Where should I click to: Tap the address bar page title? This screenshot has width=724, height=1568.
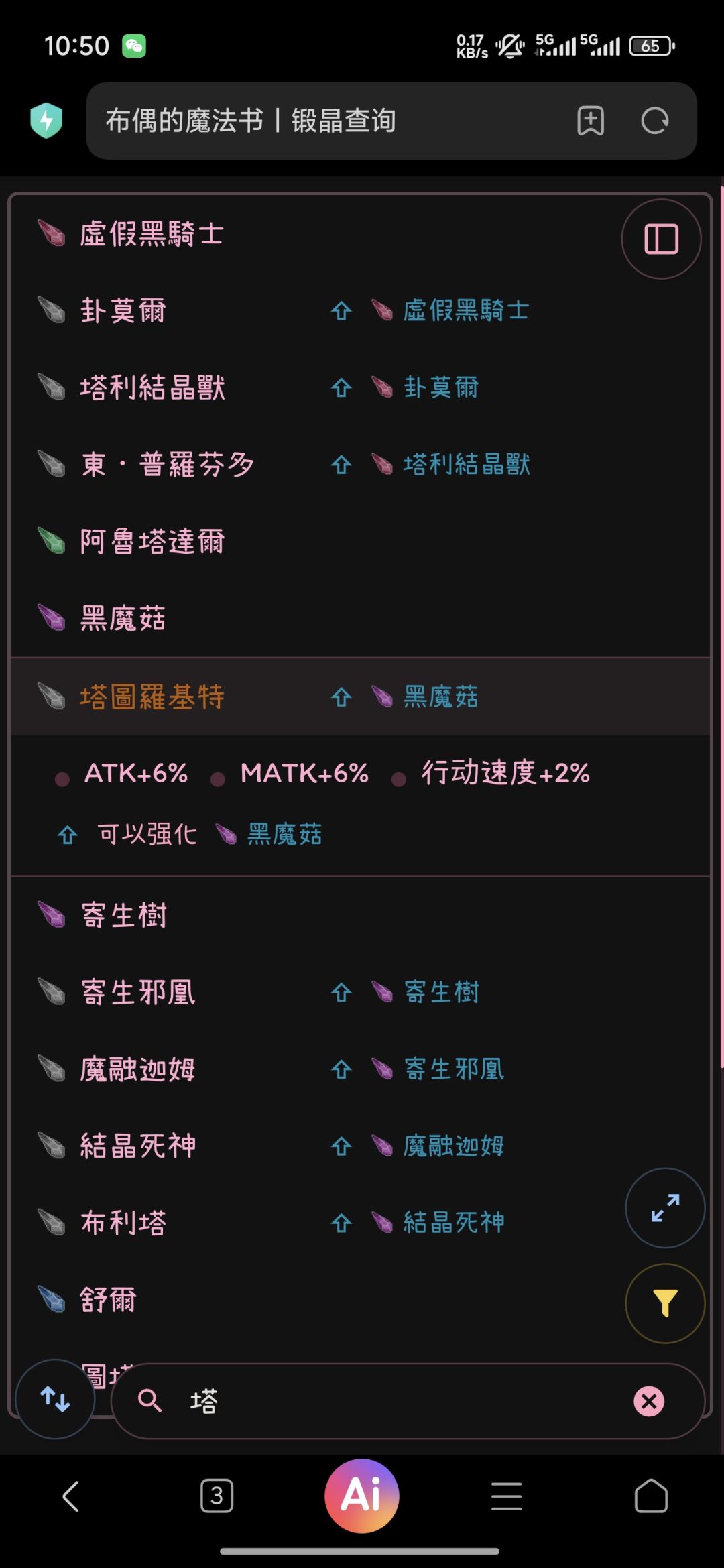[x=251, y=121]
